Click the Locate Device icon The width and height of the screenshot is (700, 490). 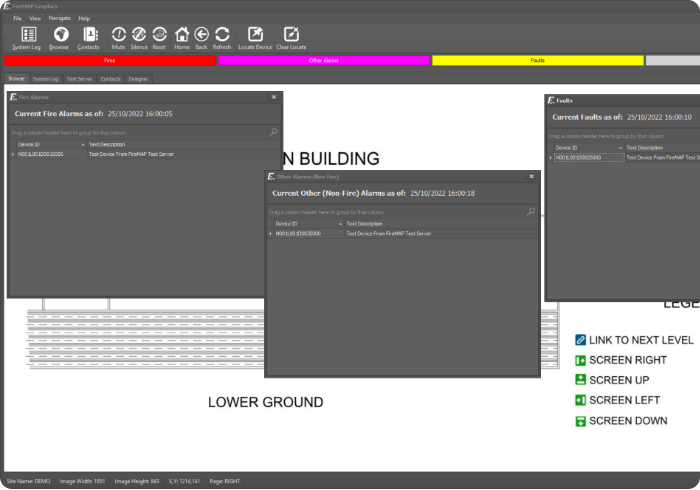(256, 36)
